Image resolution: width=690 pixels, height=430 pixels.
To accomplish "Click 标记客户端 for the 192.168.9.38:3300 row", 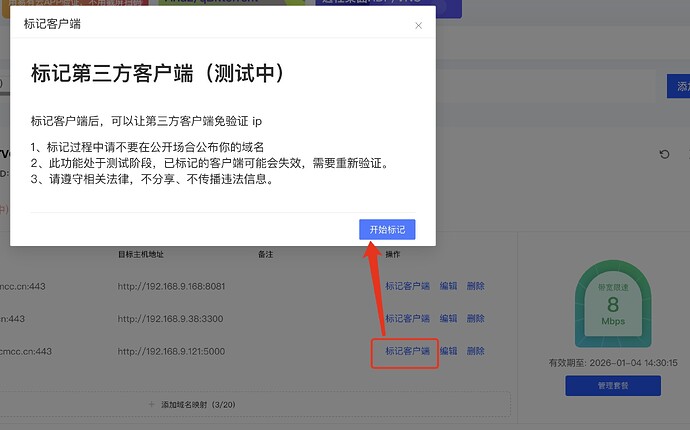I will (x=407, y=318).
